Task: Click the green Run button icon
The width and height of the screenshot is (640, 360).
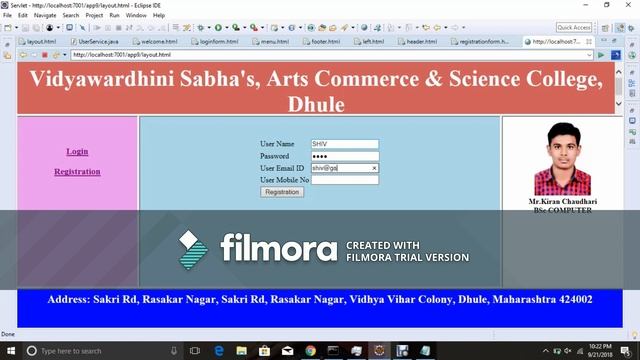Action: point(218,28)
